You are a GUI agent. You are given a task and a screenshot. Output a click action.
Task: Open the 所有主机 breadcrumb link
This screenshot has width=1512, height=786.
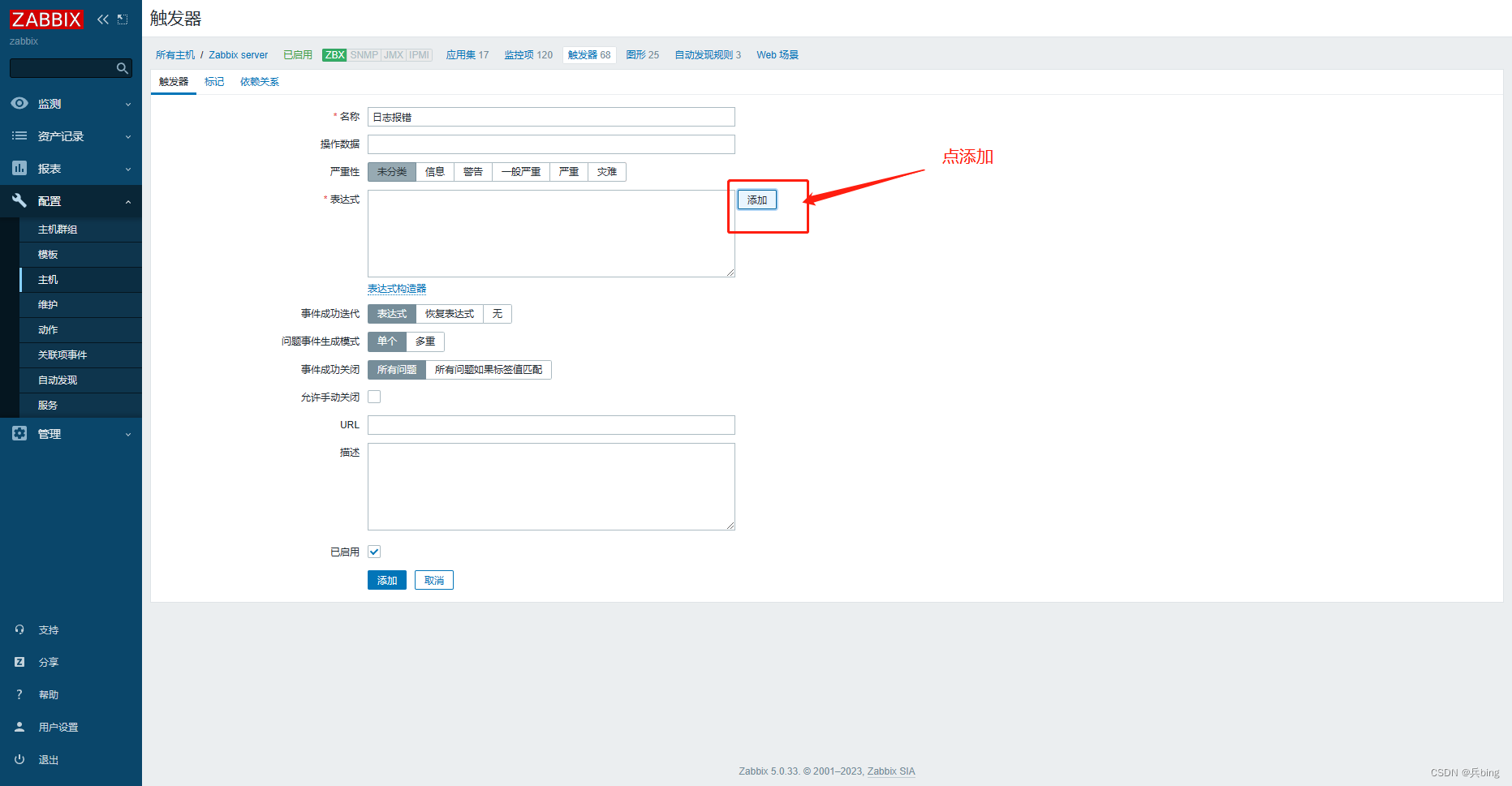(175, 55)
